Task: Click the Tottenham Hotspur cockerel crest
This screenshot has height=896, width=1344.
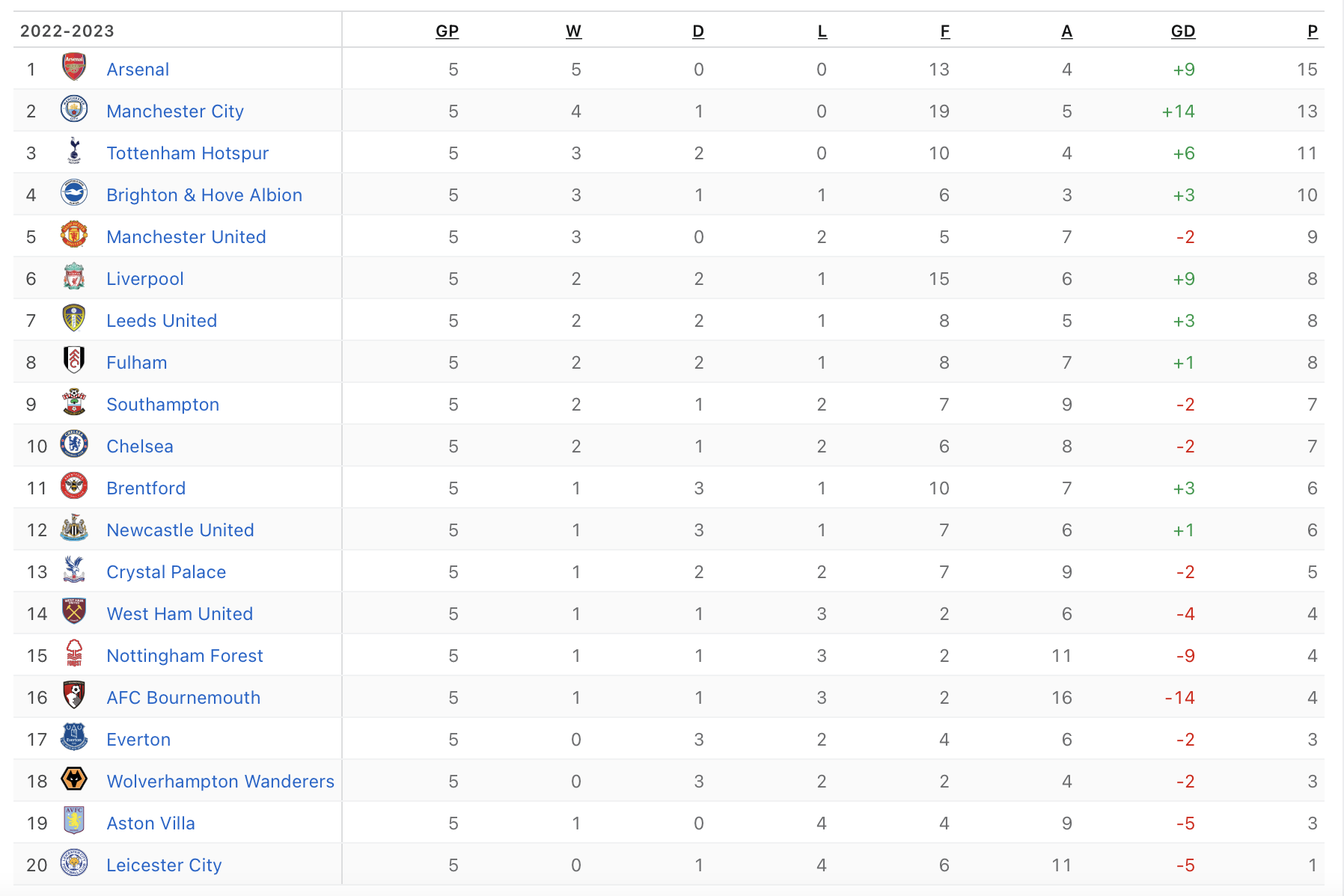Action: click(x=74, y=152)
